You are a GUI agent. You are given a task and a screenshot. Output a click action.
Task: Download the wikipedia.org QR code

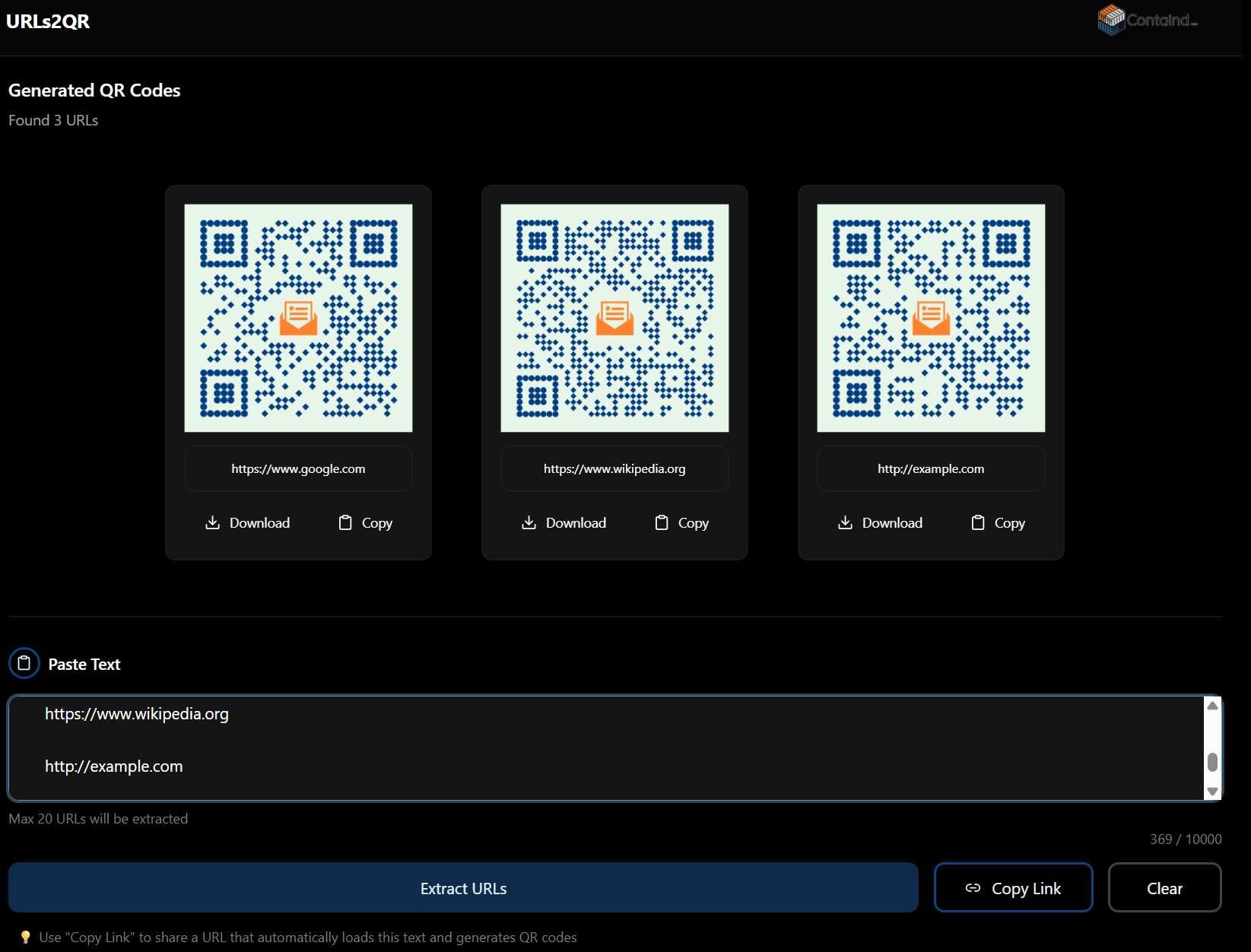click(x=564, y=522)
